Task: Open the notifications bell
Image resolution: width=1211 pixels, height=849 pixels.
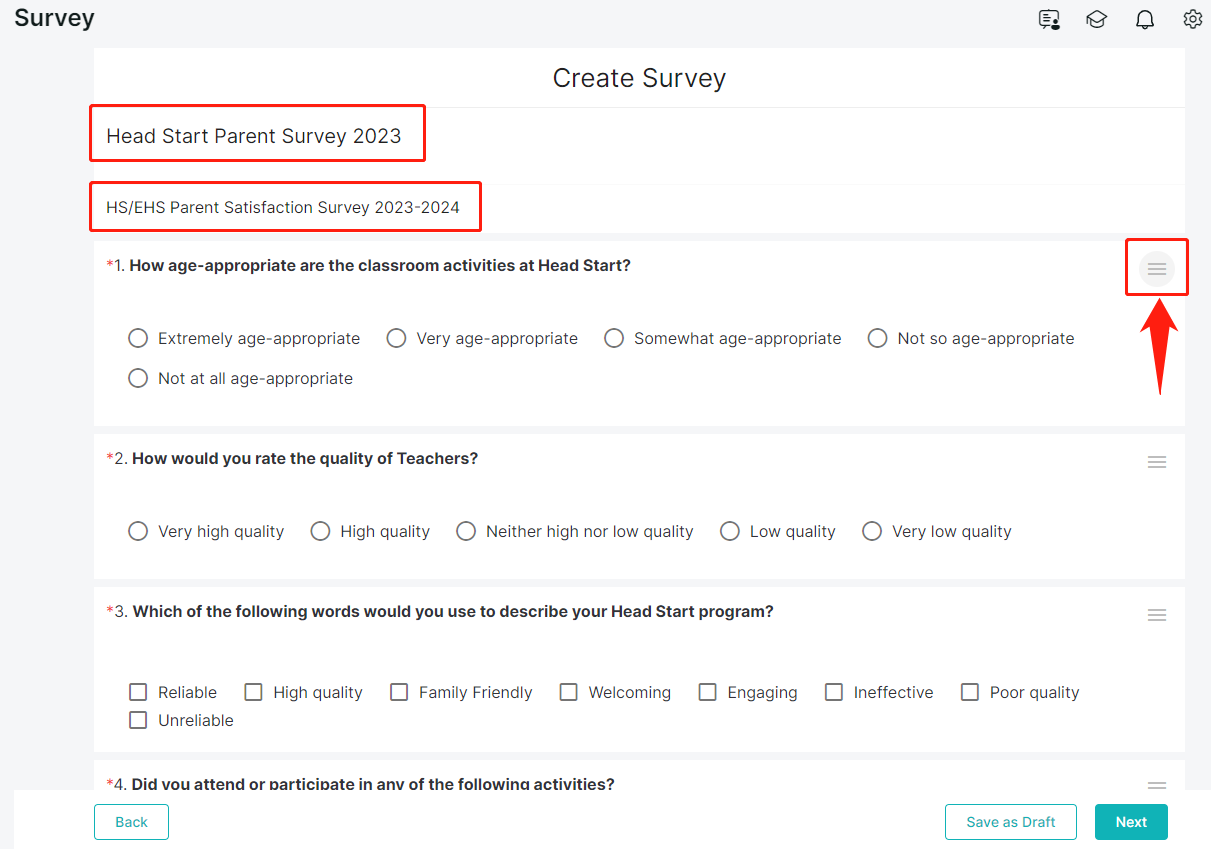Action: pos(1145,19)
